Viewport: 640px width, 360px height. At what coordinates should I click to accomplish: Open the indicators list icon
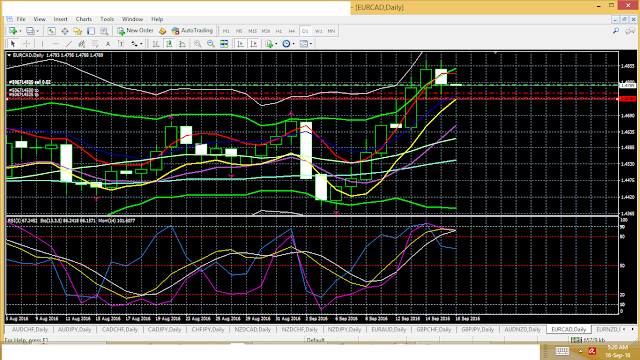[x=269, y=44]
